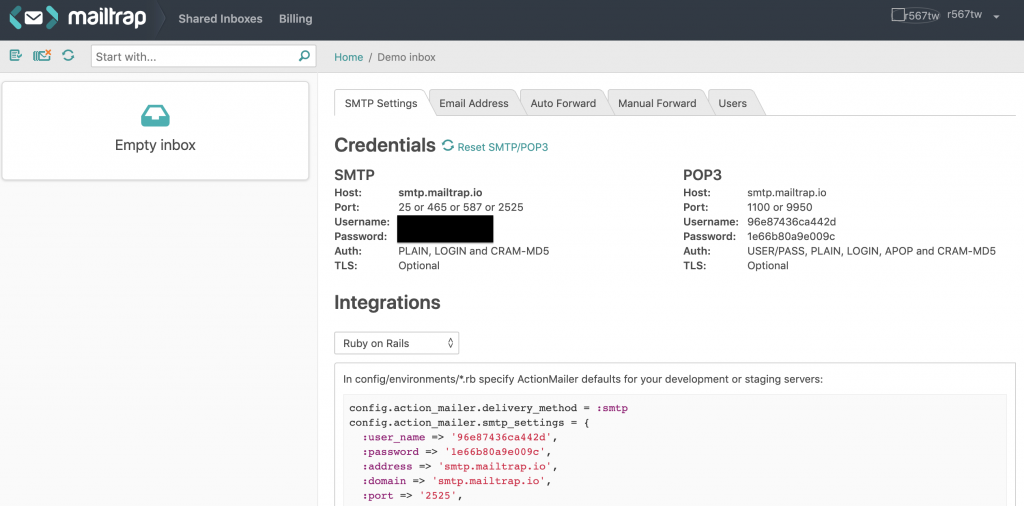Click the Mailtrap logo

click(x=77, y=18)
